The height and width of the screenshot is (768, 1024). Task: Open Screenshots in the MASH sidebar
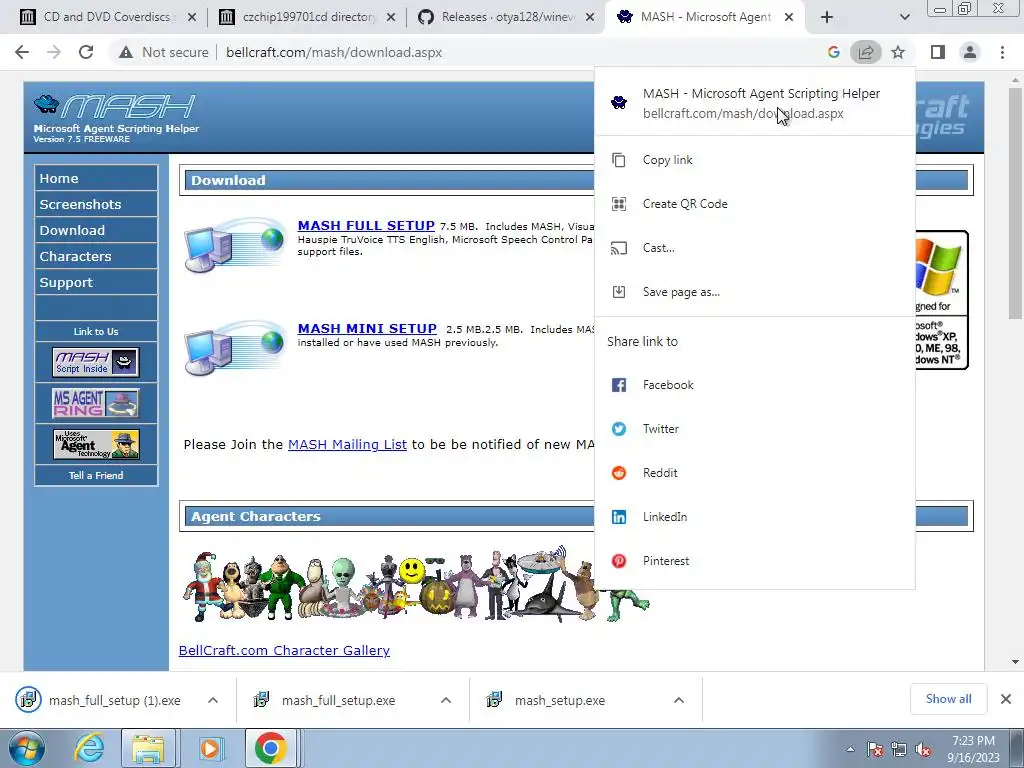(x=96, y=204)
